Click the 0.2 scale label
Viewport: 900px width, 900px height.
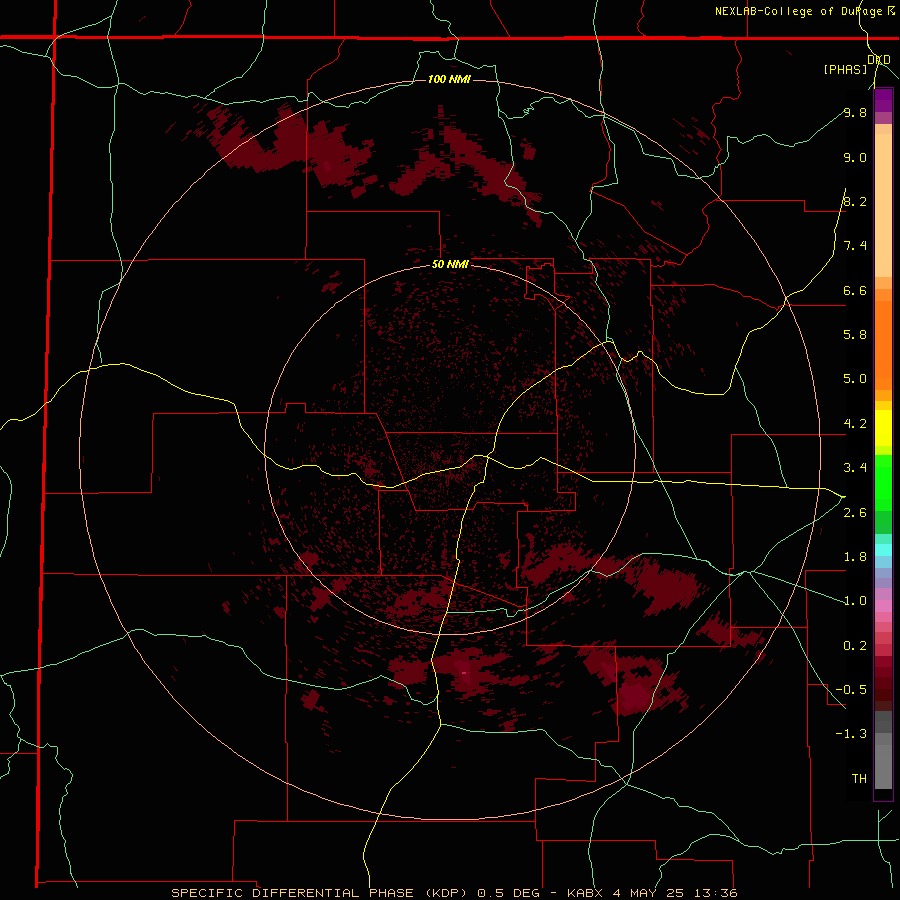point(855,646)
